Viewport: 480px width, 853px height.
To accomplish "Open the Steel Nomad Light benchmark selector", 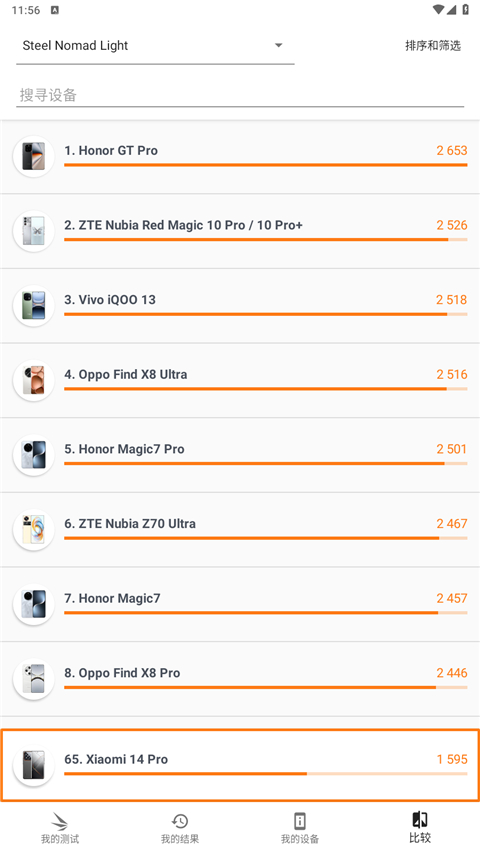I will (x=155, y=46).
